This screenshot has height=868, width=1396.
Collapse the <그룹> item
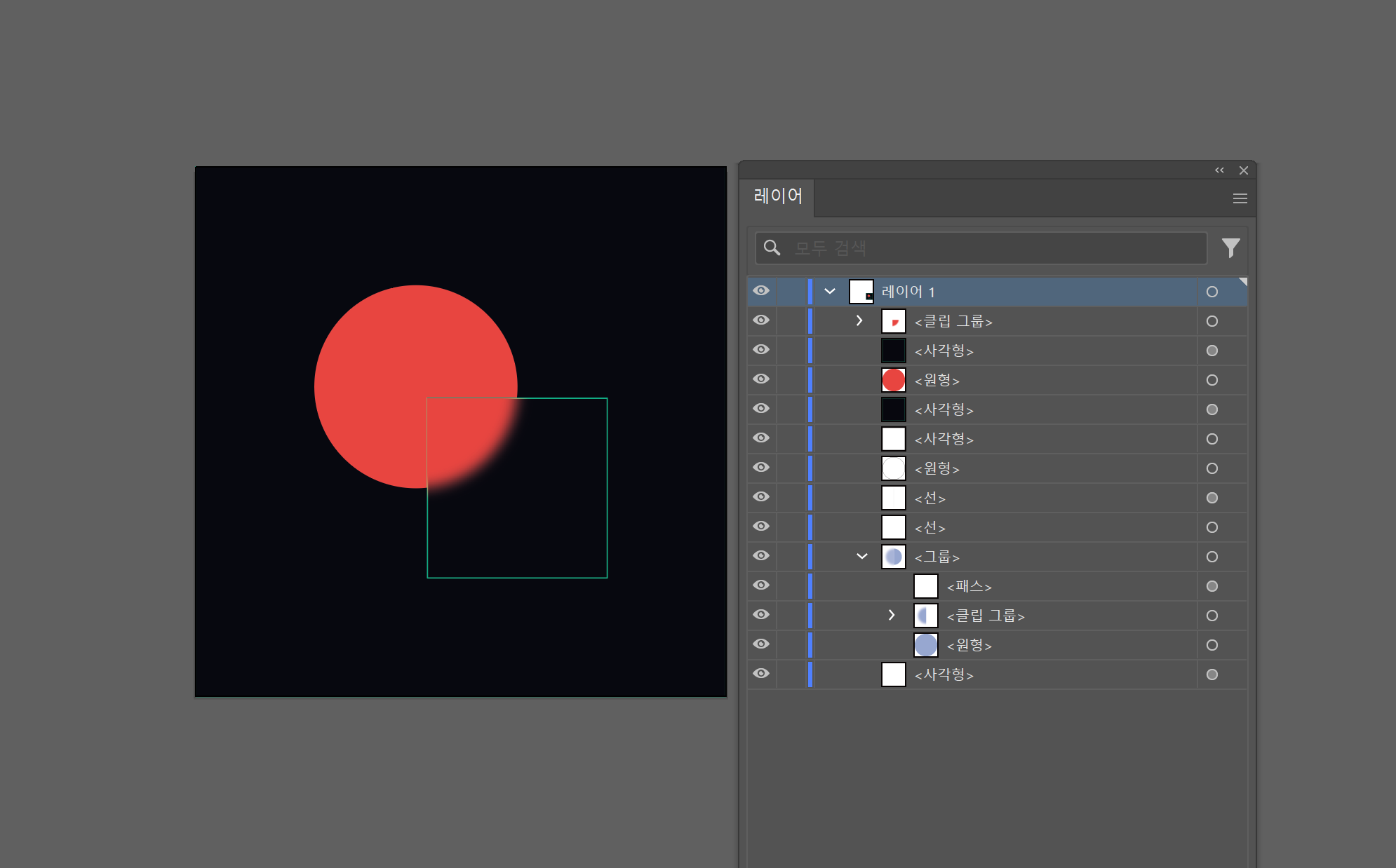[862, 557]
